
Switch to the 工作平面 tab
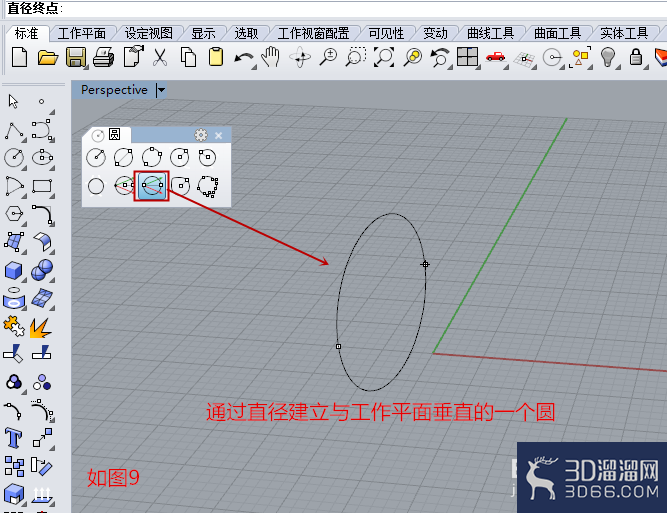(x=82, y=33)
